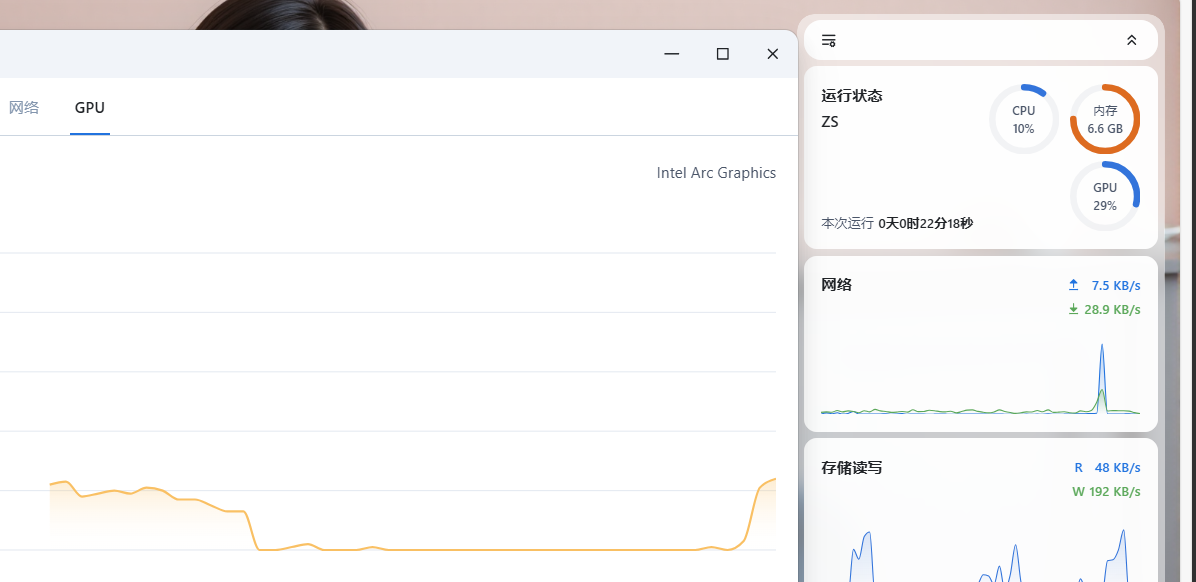This screenshot has width=1196, height=582.
Task: Click the 存储读写 card heading
Action: [x=852, y=468]
